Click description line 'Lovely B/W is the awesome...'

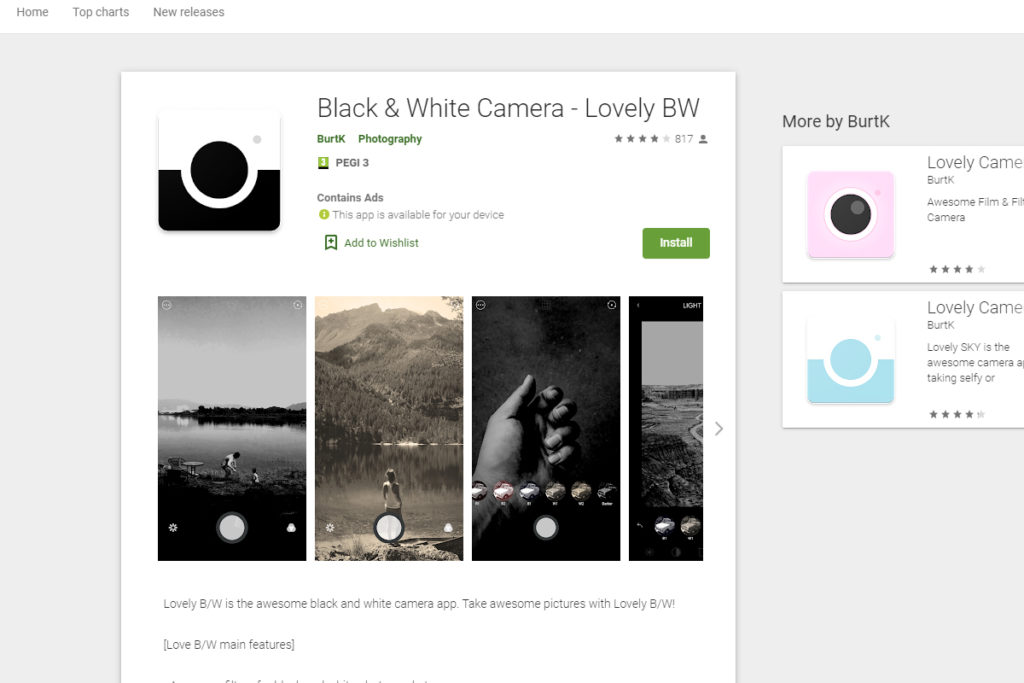pyautogui.click(x=419, y=604)
